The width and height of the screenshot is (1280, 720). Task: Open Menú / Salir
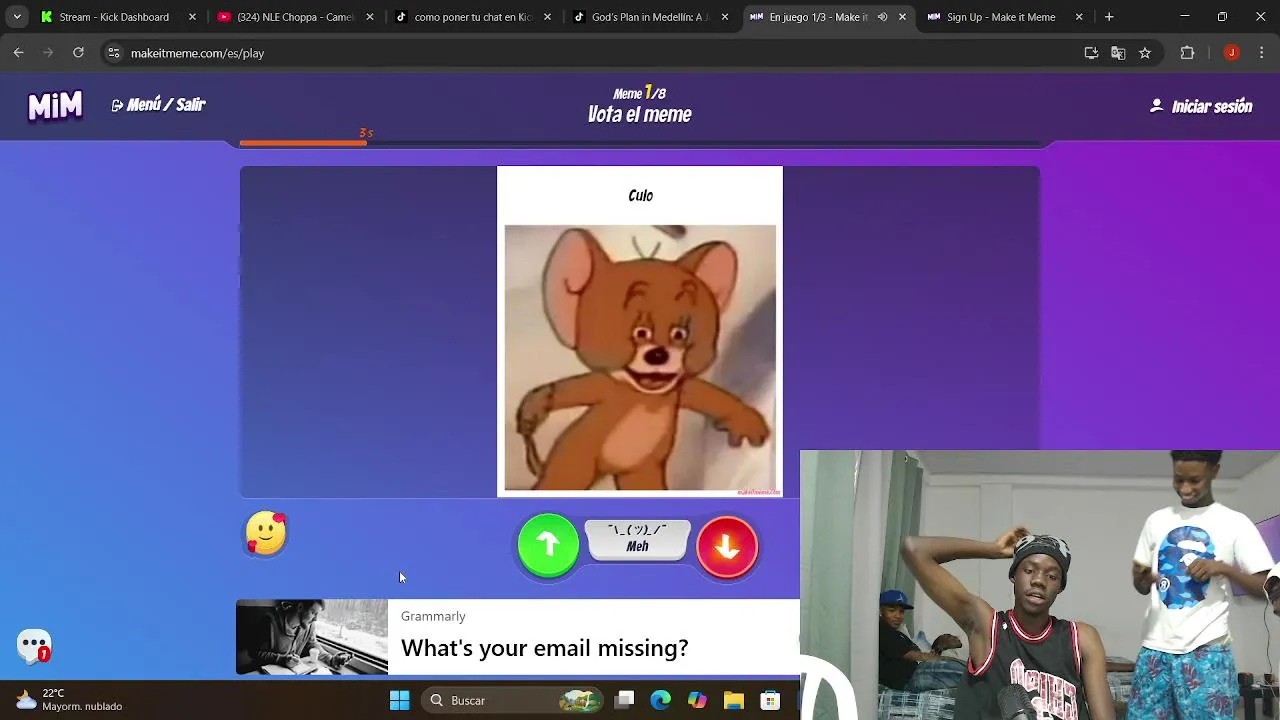tap(158, 105)
